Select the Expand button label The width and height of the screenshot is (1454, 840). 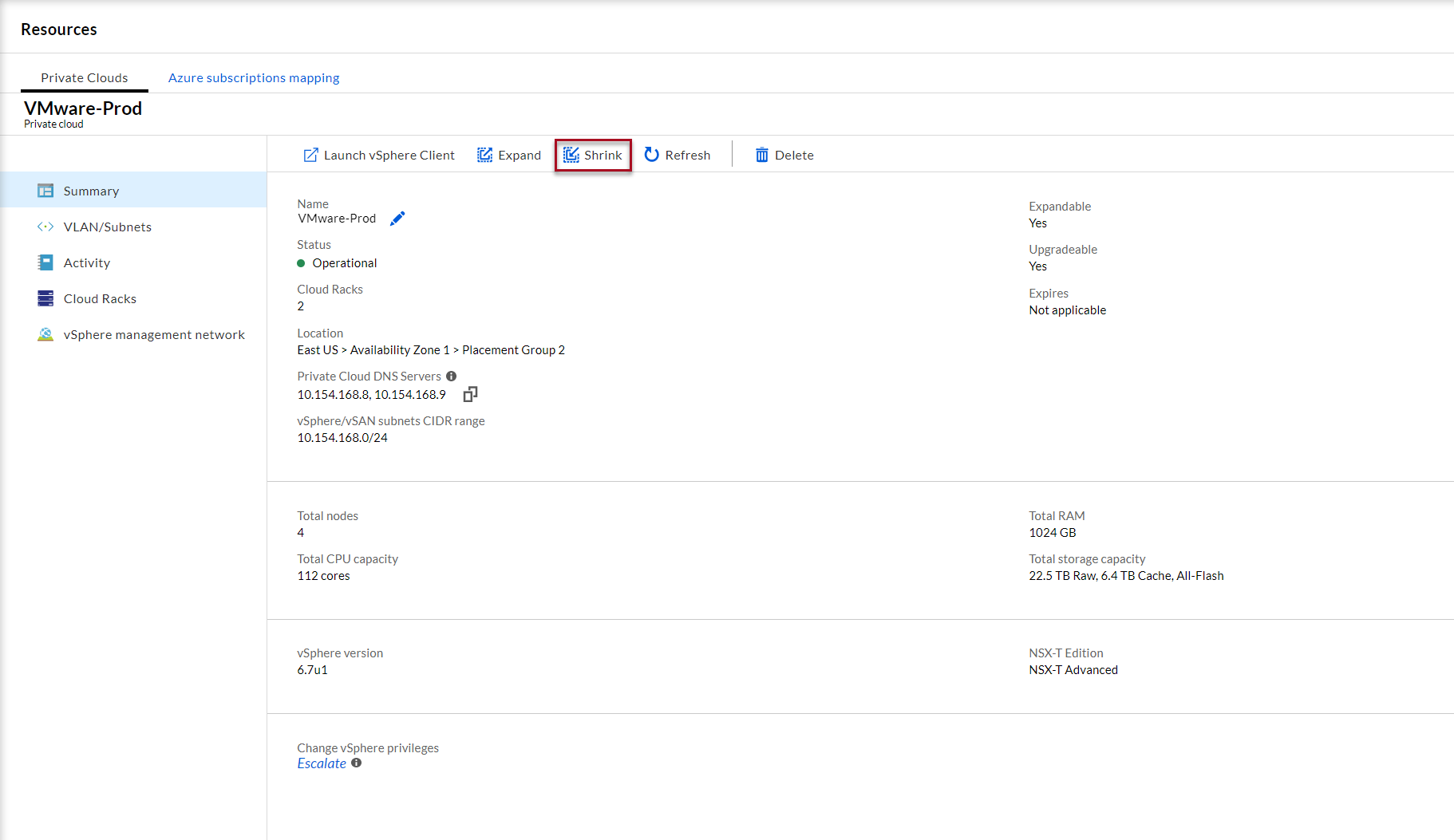(x=520, y=155)
